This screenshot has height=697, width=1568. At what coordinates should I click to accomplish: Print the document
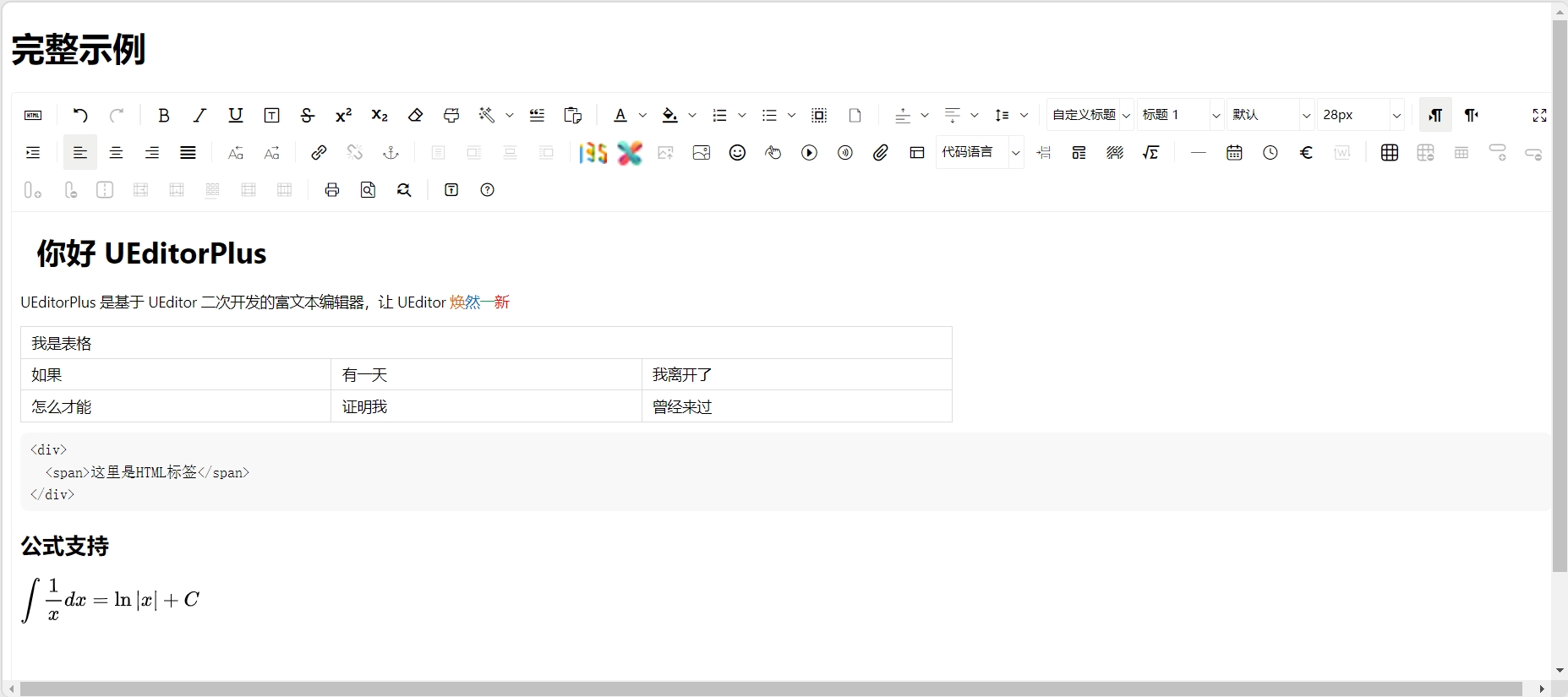(x=332, y=190)
